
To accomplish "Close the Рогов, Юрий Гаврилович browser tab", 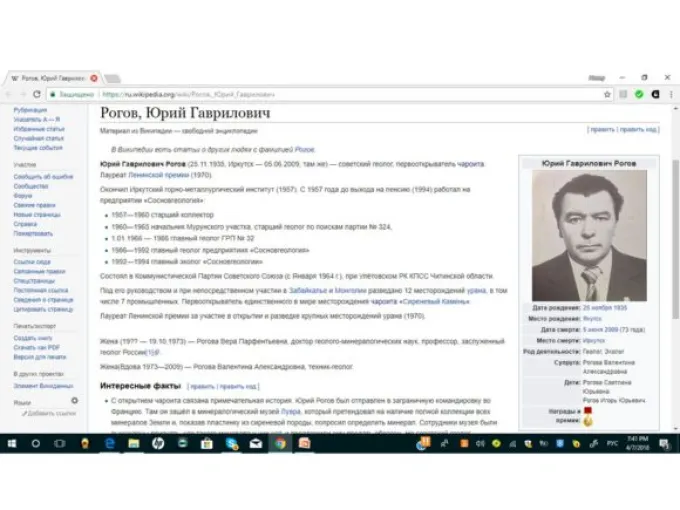I will 94,77.
